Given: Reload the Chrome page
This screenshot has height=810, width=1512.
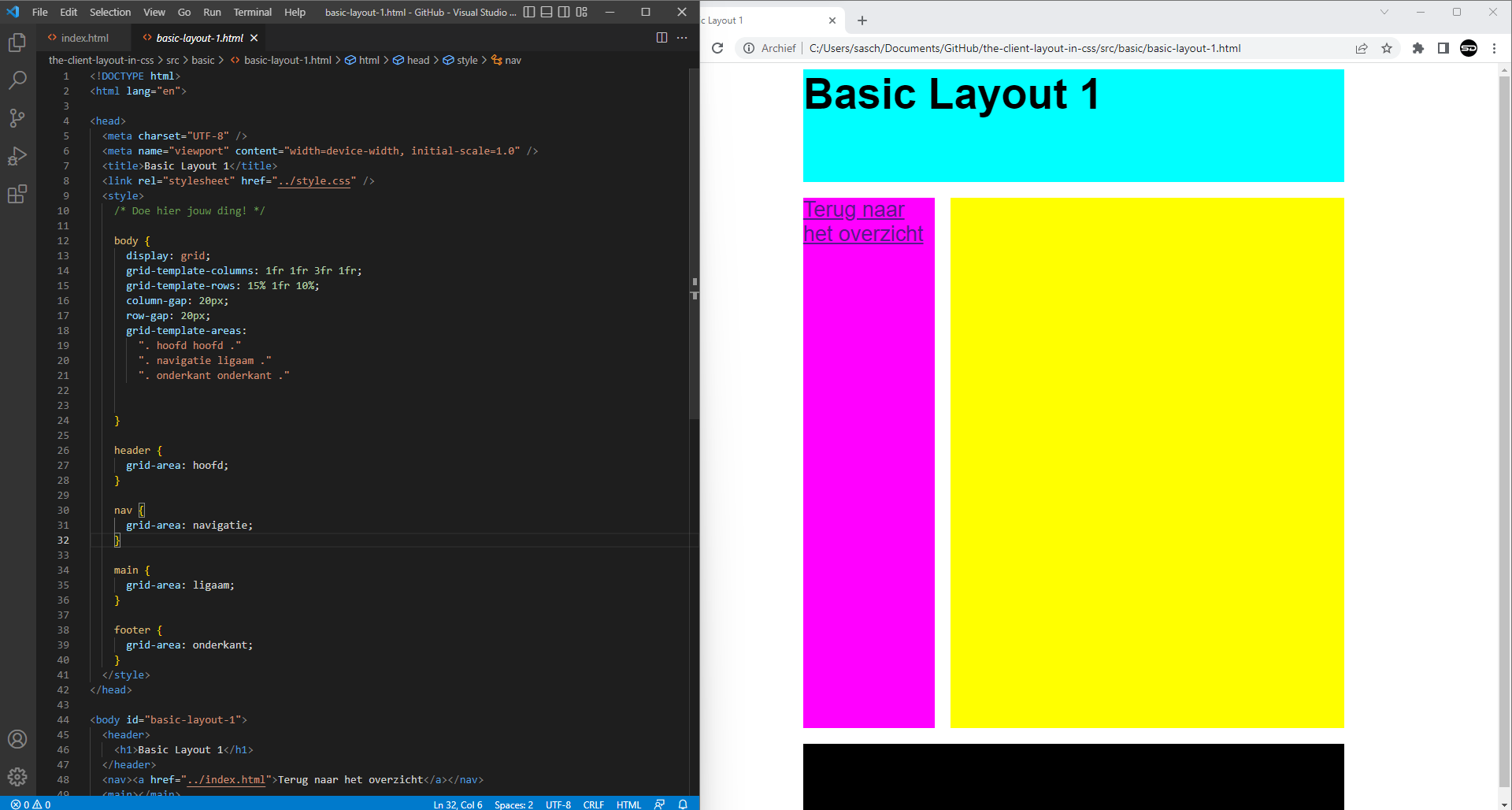Looking at the screenshot, I should point(717,48).
